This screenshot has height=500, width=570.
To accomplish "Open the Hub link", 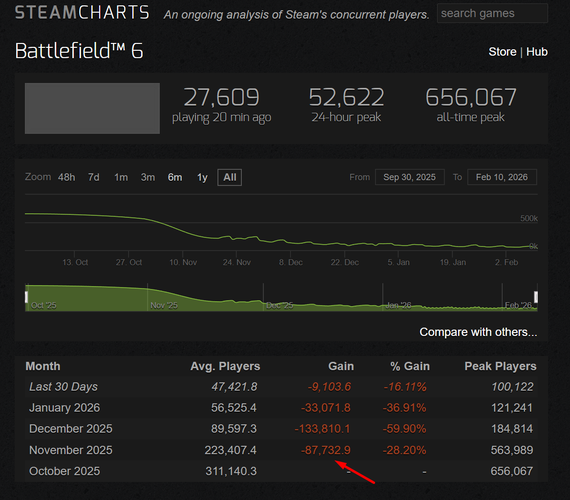I will point(537,52).
